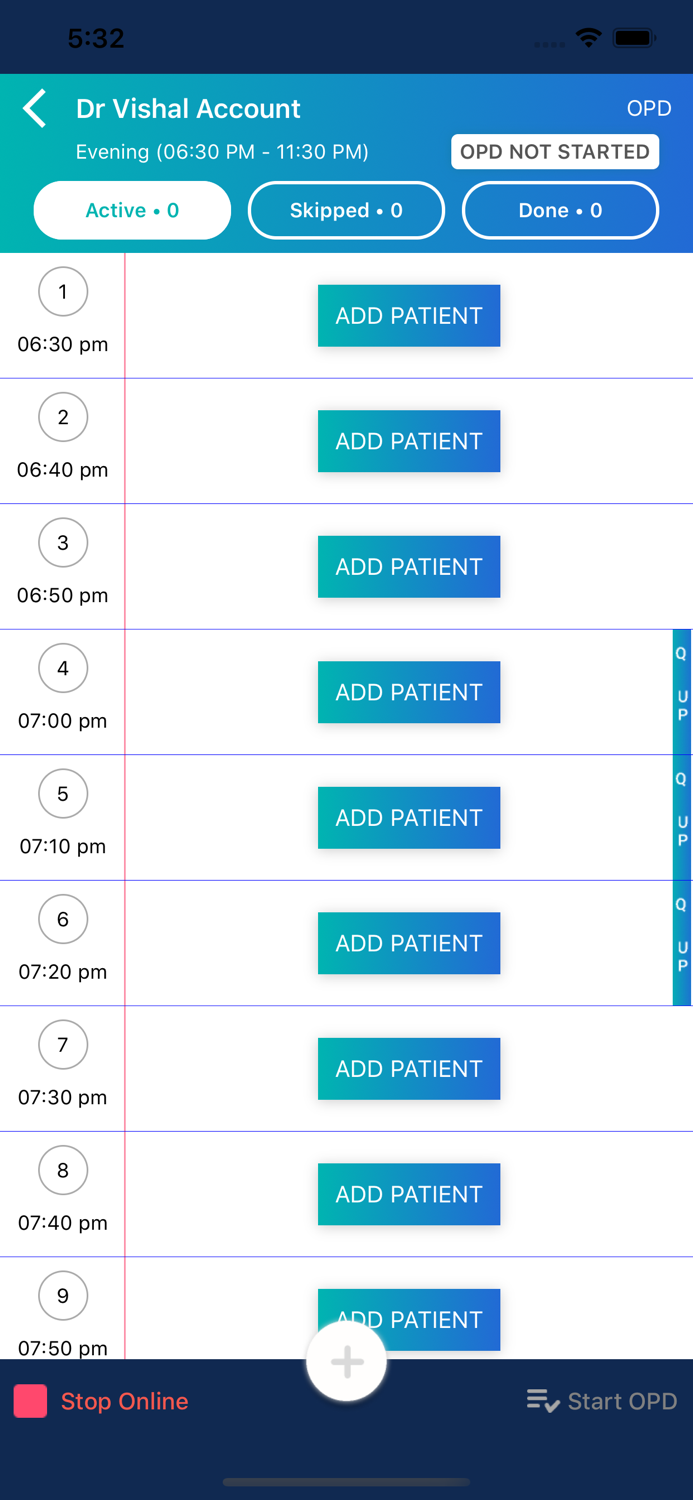
Task: Tap the pink square next to Stop Online
Action: pyautogui.click(x=30, y=1401)
